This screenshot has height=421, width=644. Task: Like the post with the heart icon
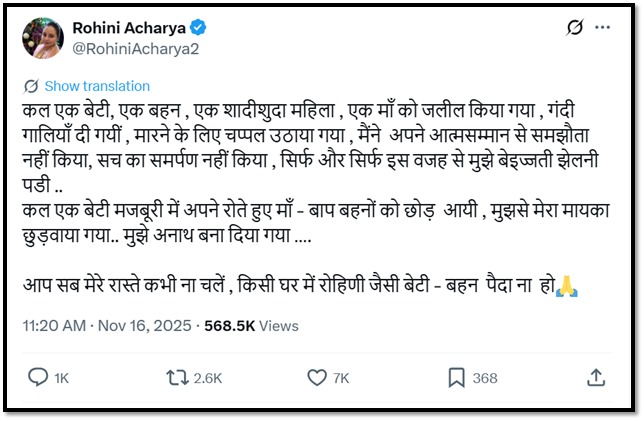(317, 377)
